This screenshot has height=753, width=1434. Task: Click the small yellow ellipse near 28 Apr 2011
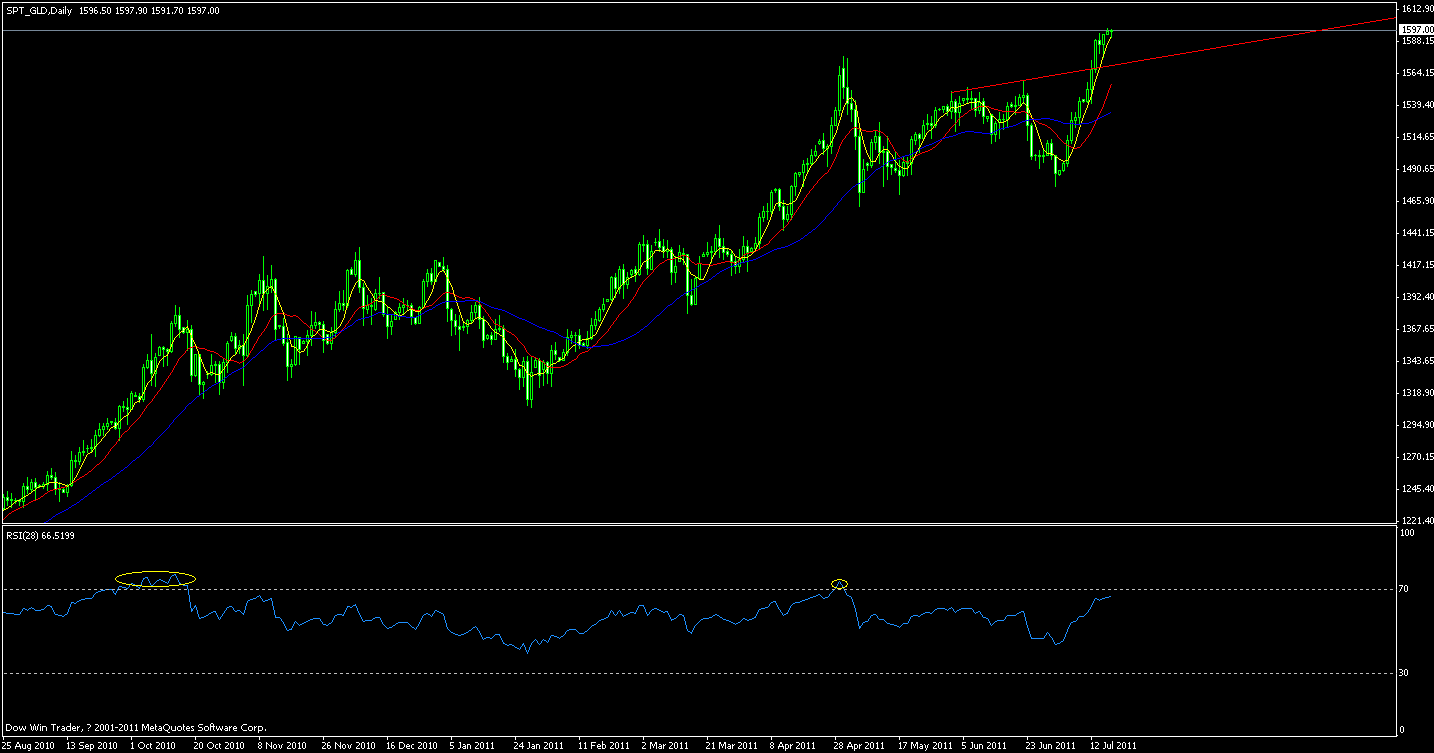(839, 583)
